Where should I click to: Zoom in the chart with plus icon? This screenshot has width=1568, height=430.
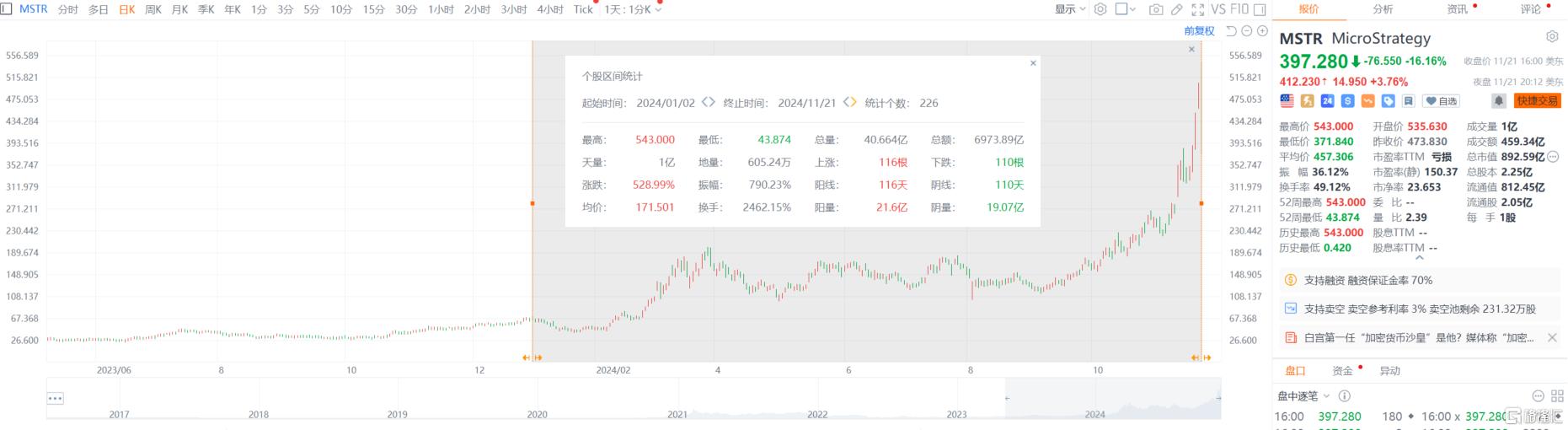[1262, 31]
